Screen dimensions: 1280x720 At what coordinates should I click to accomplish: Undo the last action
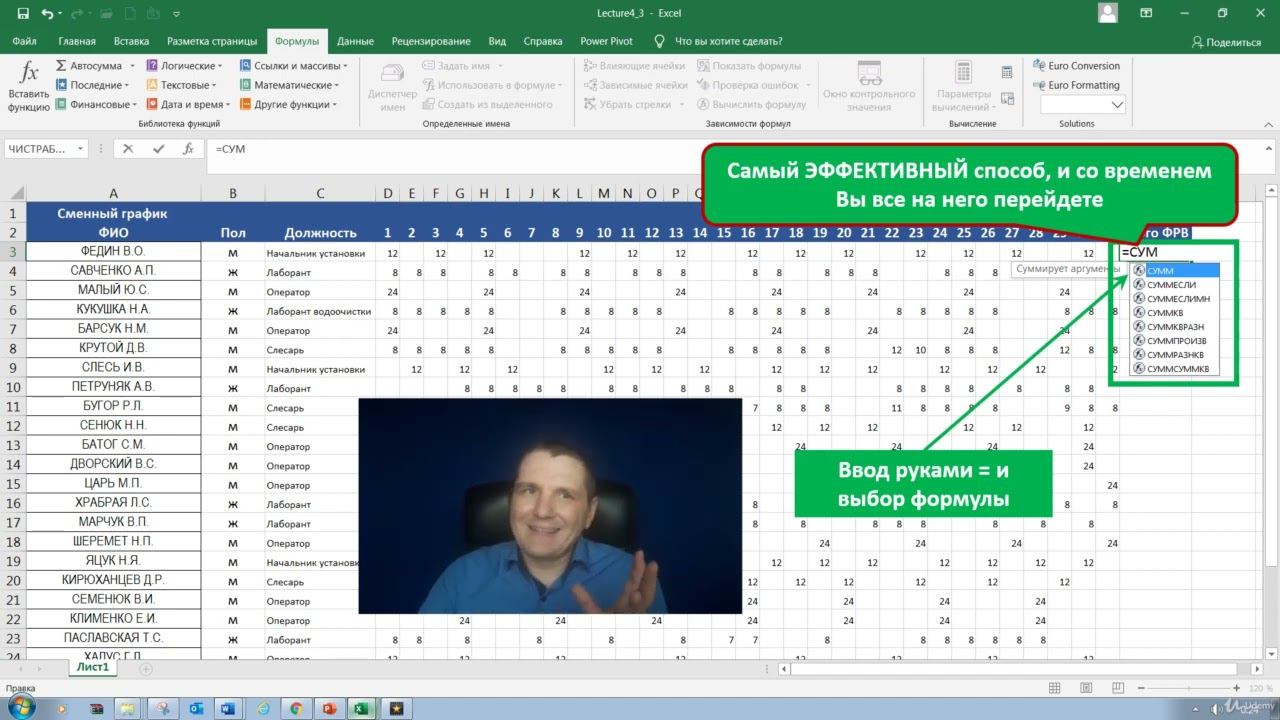47,13
